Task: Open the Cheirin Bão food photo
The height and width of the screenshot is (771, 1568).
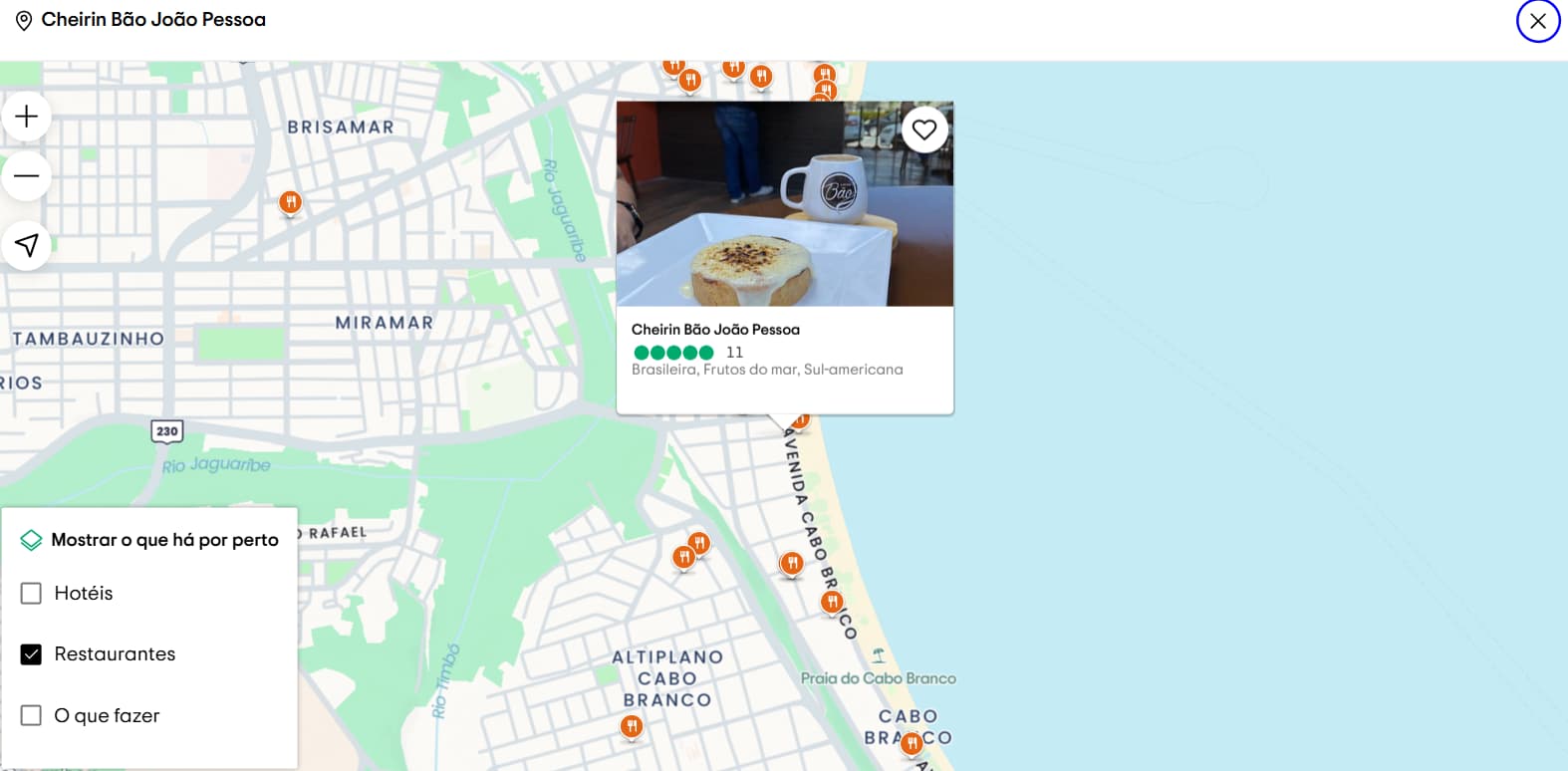Action: tap(785, 203)
